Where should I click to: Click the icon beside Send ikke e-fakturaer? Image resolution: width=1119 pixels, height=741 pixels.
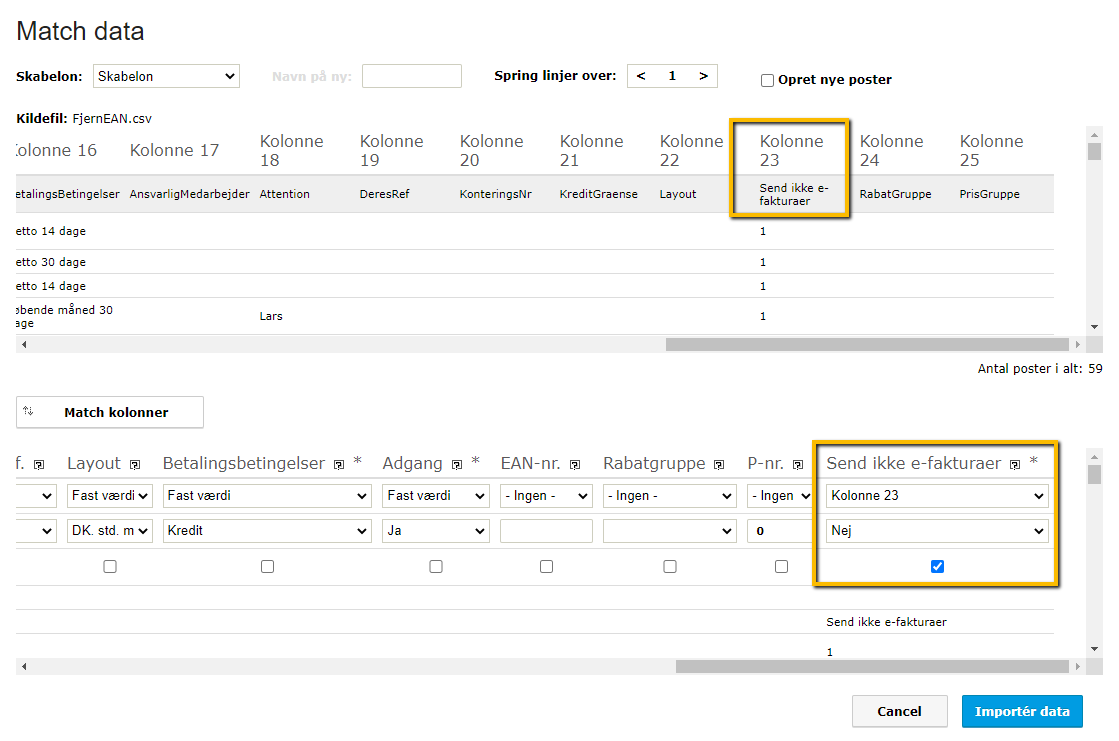[x=1014, y=465]
